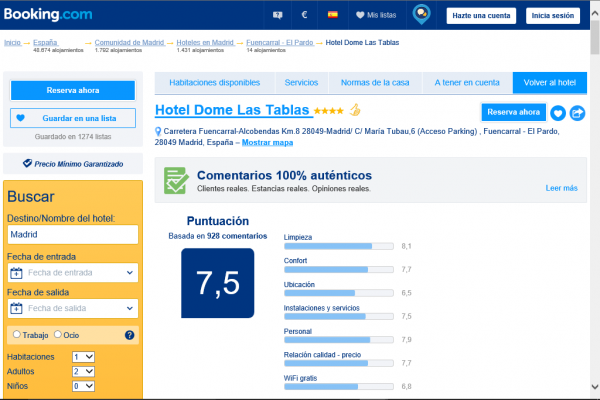
Task: Click Inicia sesión button
Action: (x=553, y=16)
